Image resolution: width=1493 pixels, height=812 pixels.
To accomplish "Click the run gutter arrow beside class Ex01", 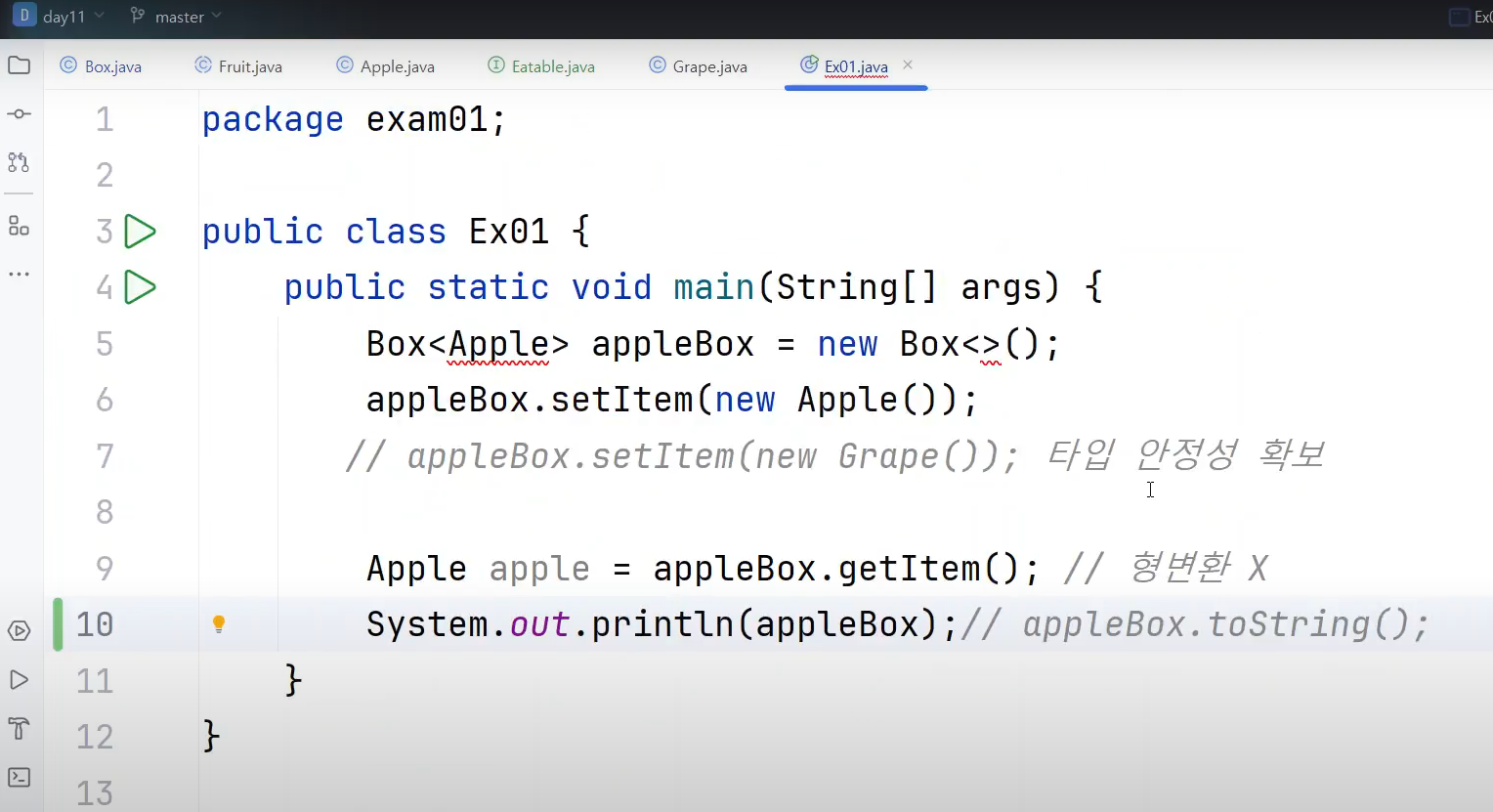I will (141, 232).
